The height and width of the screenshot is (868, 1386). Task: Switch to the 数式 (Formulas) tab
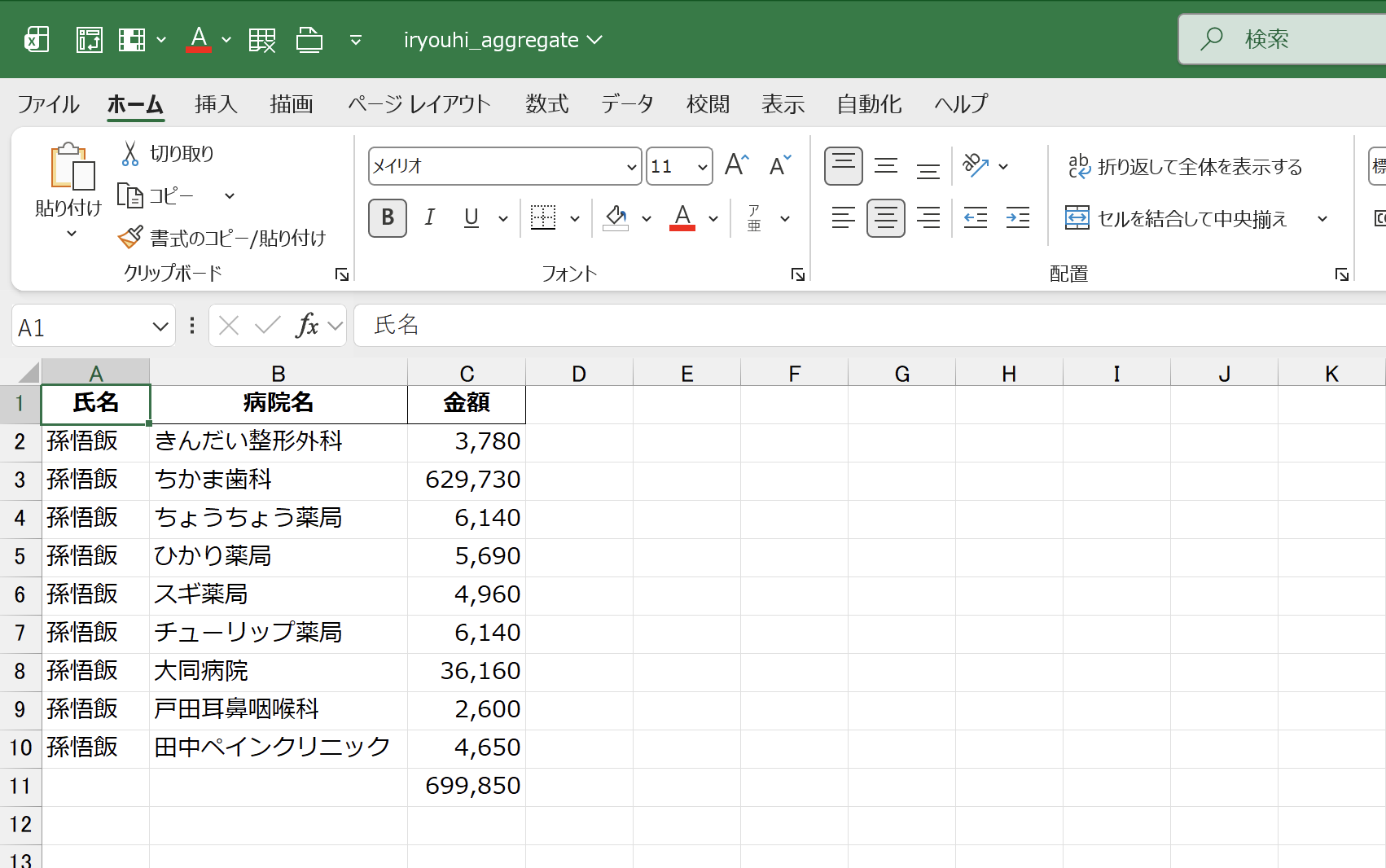pos(546,104)
